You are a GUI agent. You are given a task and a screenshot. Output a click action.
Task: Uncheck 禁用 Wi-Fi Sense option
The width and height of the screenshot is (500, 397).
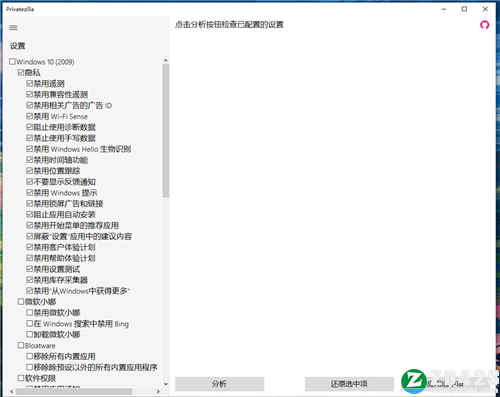tap(29, 116)
